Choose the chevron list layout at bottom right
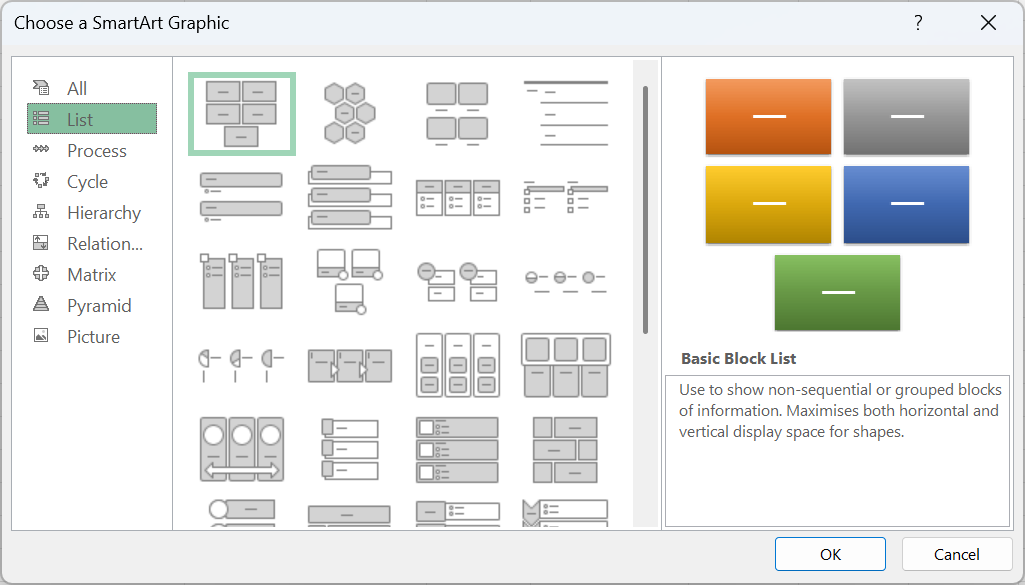1025x585 pixels. [x=565, y=512]
